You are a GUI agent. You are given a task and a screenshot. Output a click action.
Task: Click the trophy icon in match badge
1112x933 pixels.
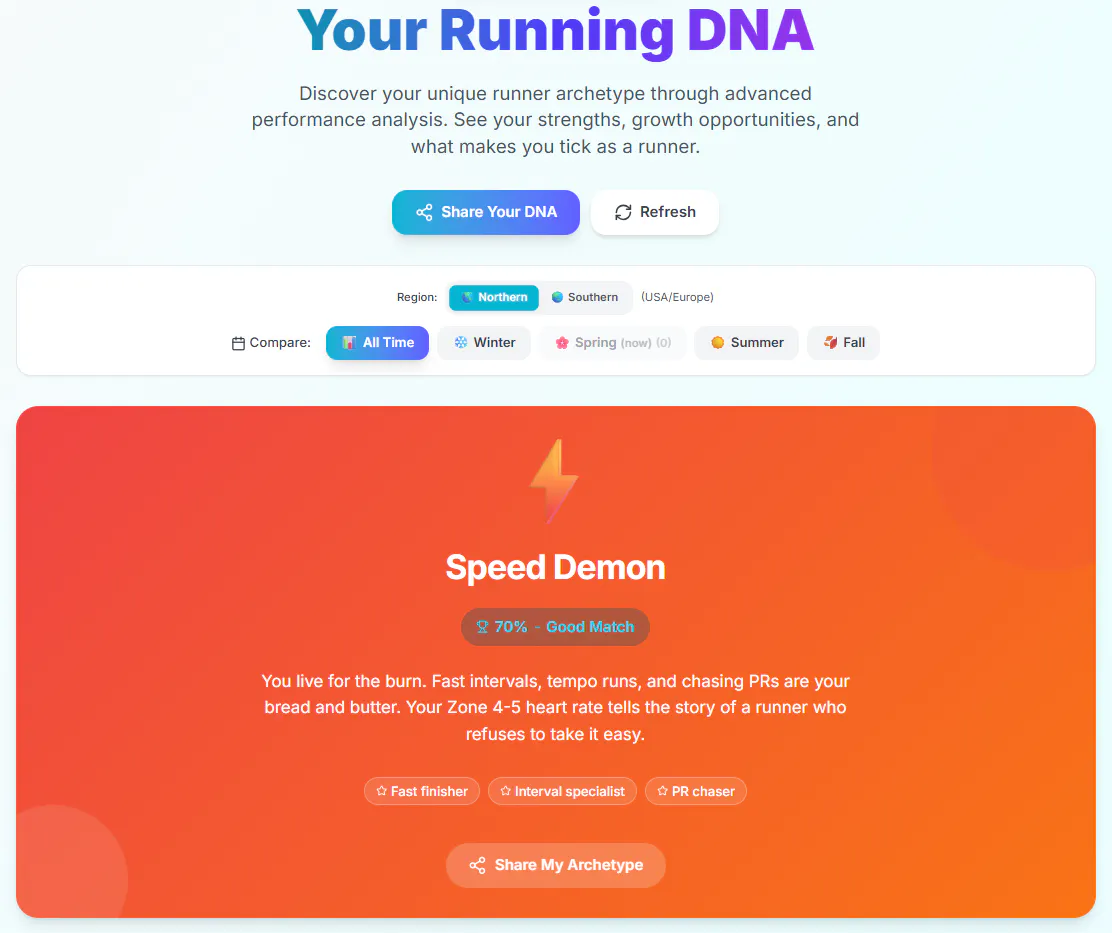click(x=482, y=627)
